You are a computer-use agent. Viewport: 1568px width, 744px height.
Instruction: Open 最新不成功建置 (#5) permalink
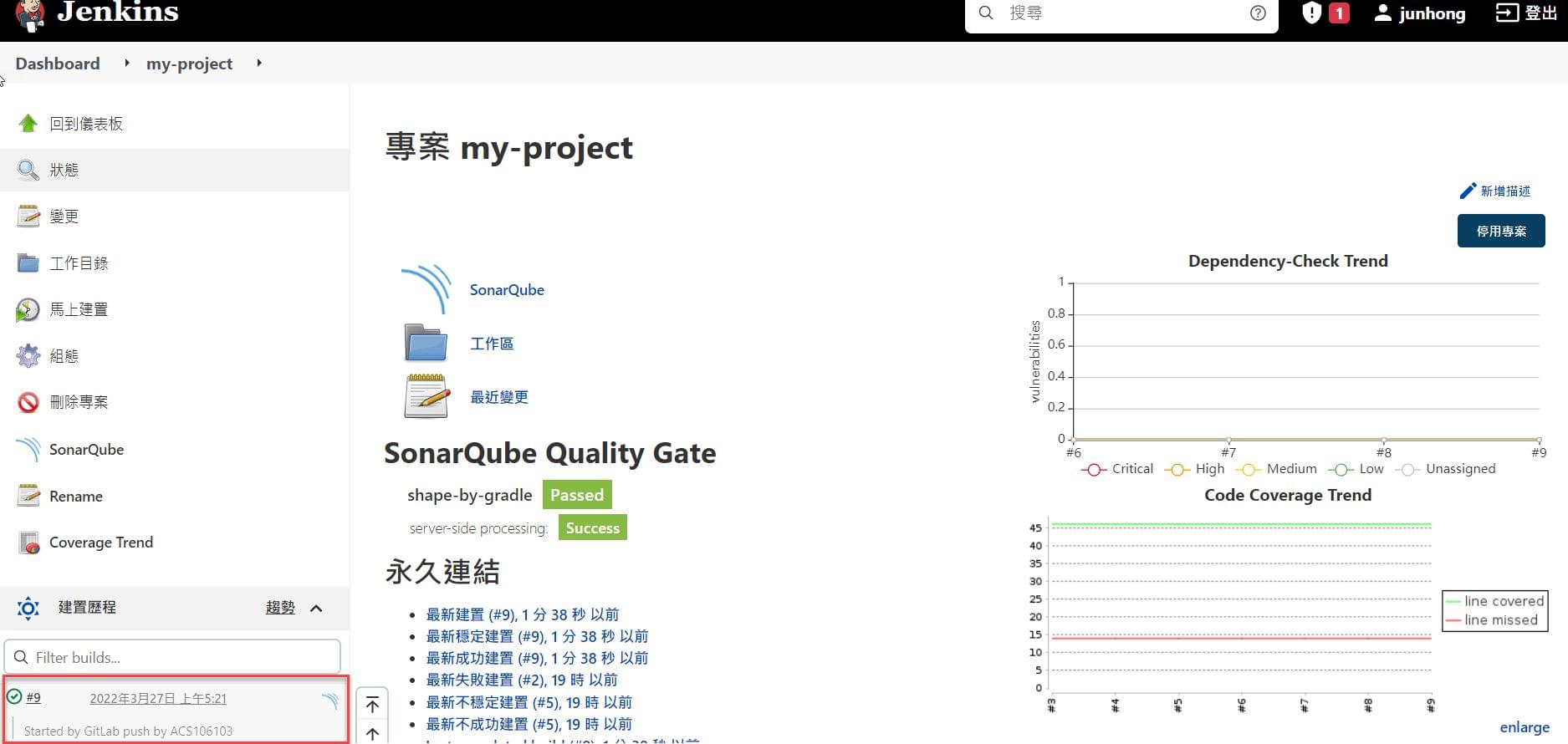pos(529,724)
